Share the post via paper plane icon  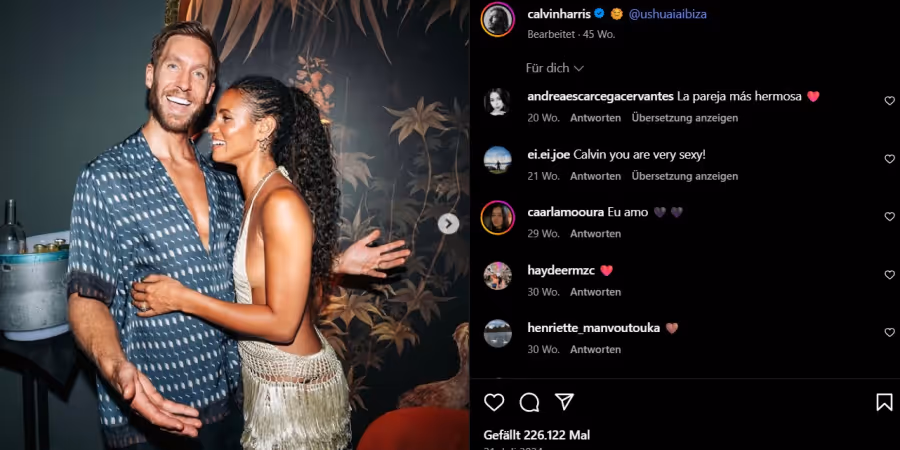[x=564, y=402]
